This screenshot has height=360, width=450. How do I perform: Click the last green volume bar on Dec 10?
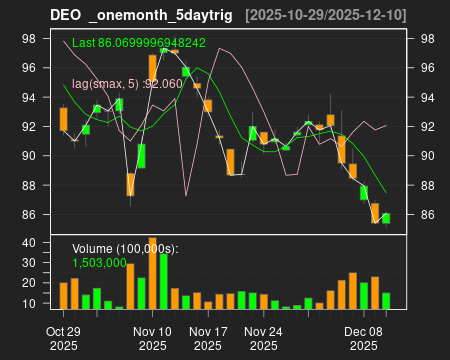click(386, 301)
